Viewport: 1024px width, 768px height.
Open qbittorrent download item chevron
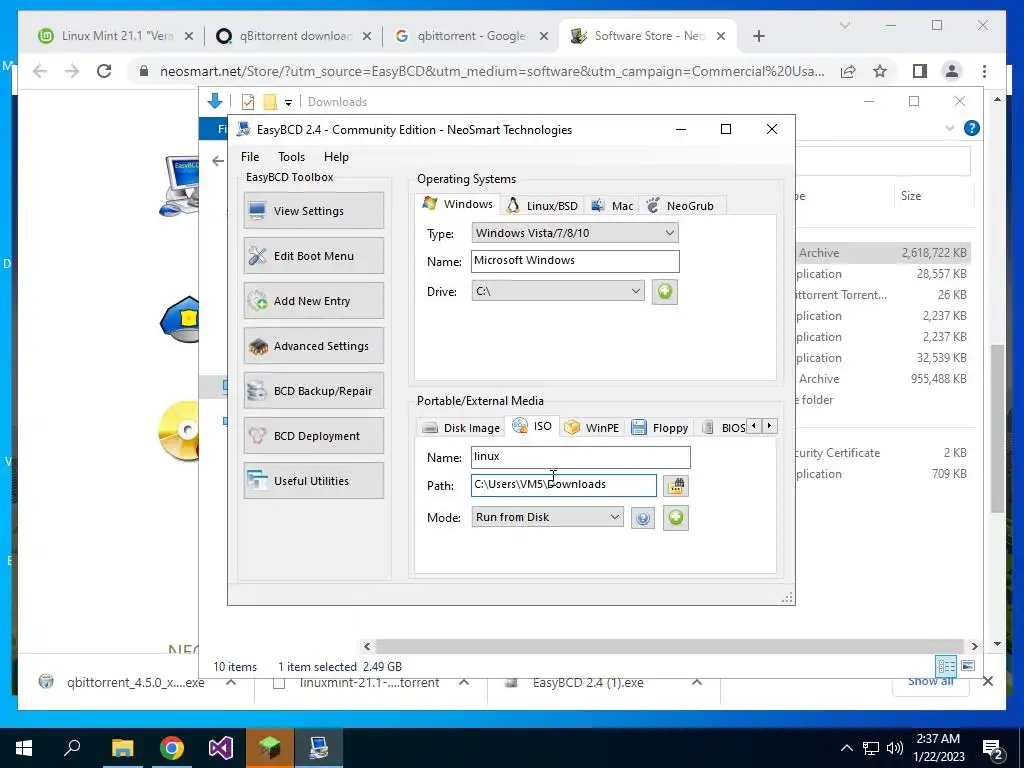pyautogui.click(x=231, y=682)
